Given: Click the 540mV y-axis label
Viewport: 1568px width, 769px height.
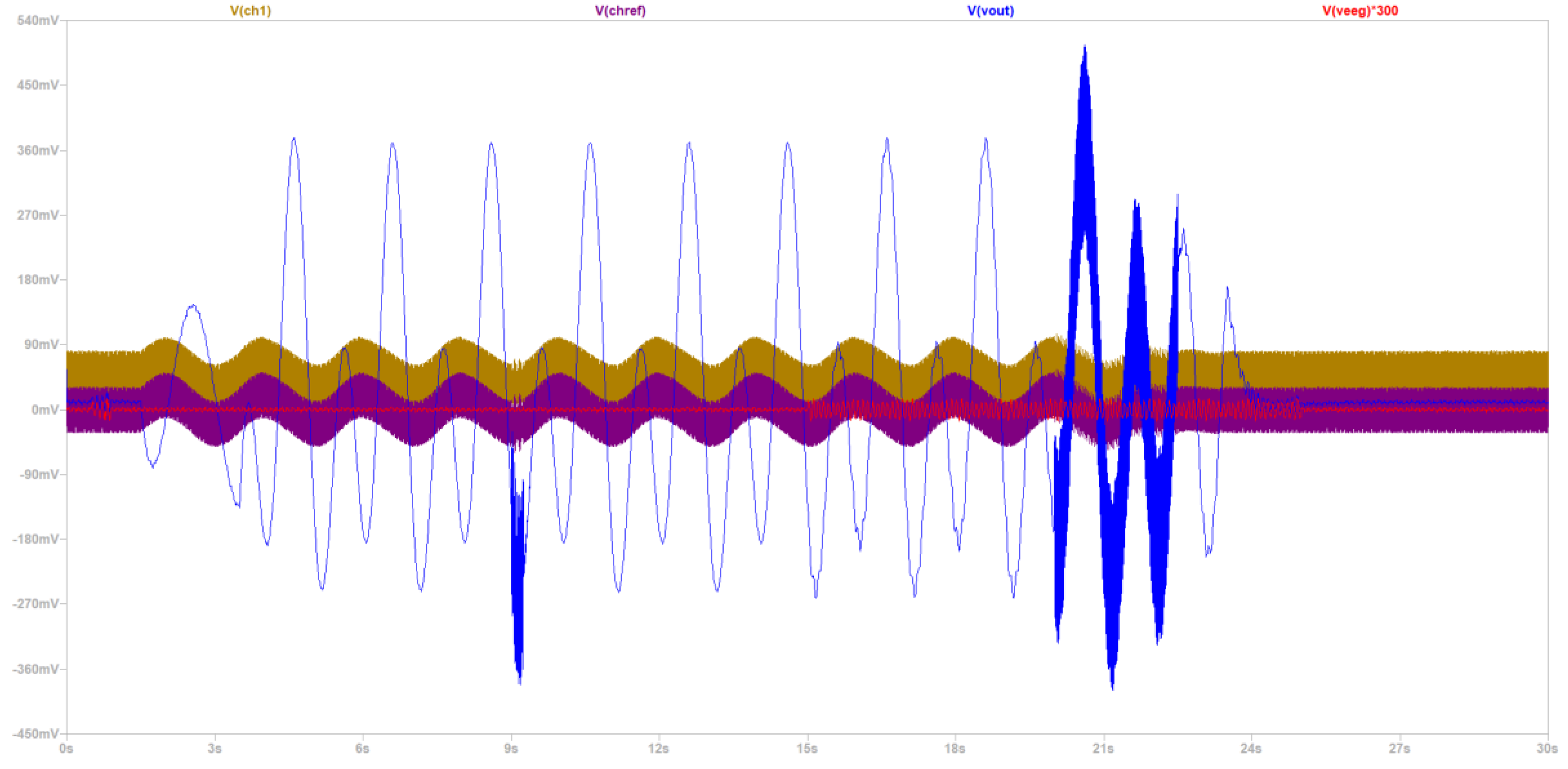Looking at the screenshot, I should tap(38, 21).
